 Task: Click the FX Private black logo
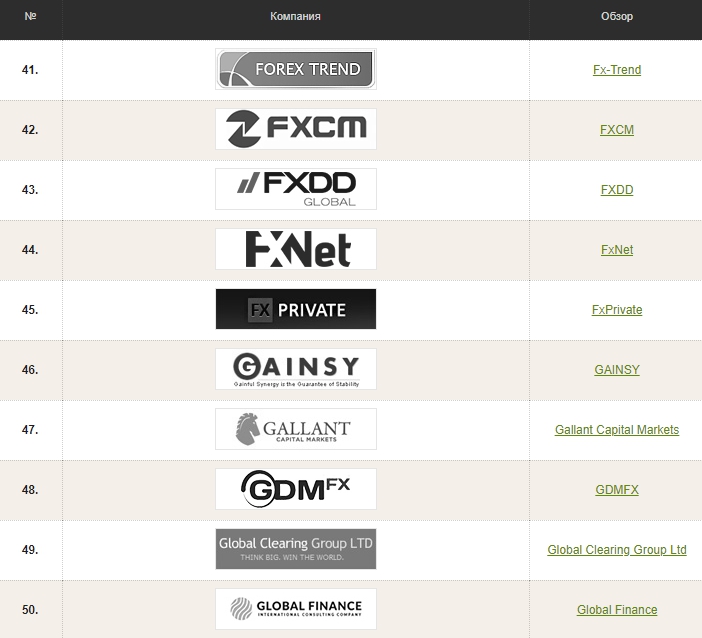coord(295,309)
